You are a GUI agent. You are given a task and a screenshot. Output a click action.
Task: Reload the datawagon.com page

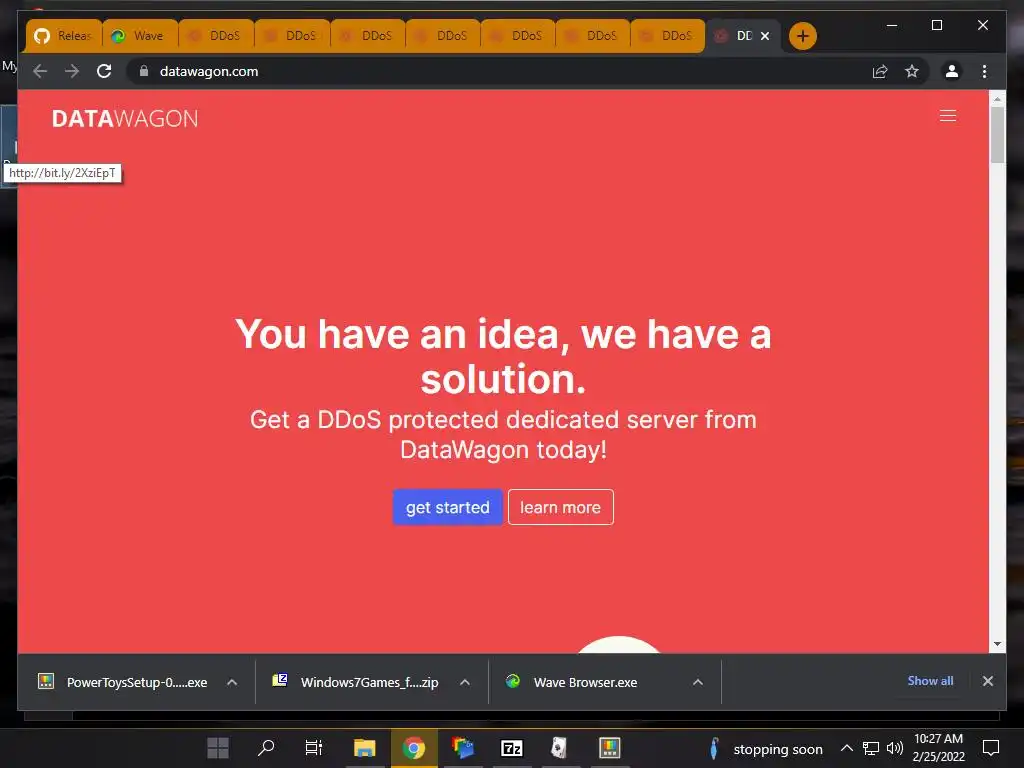point(104,71)
